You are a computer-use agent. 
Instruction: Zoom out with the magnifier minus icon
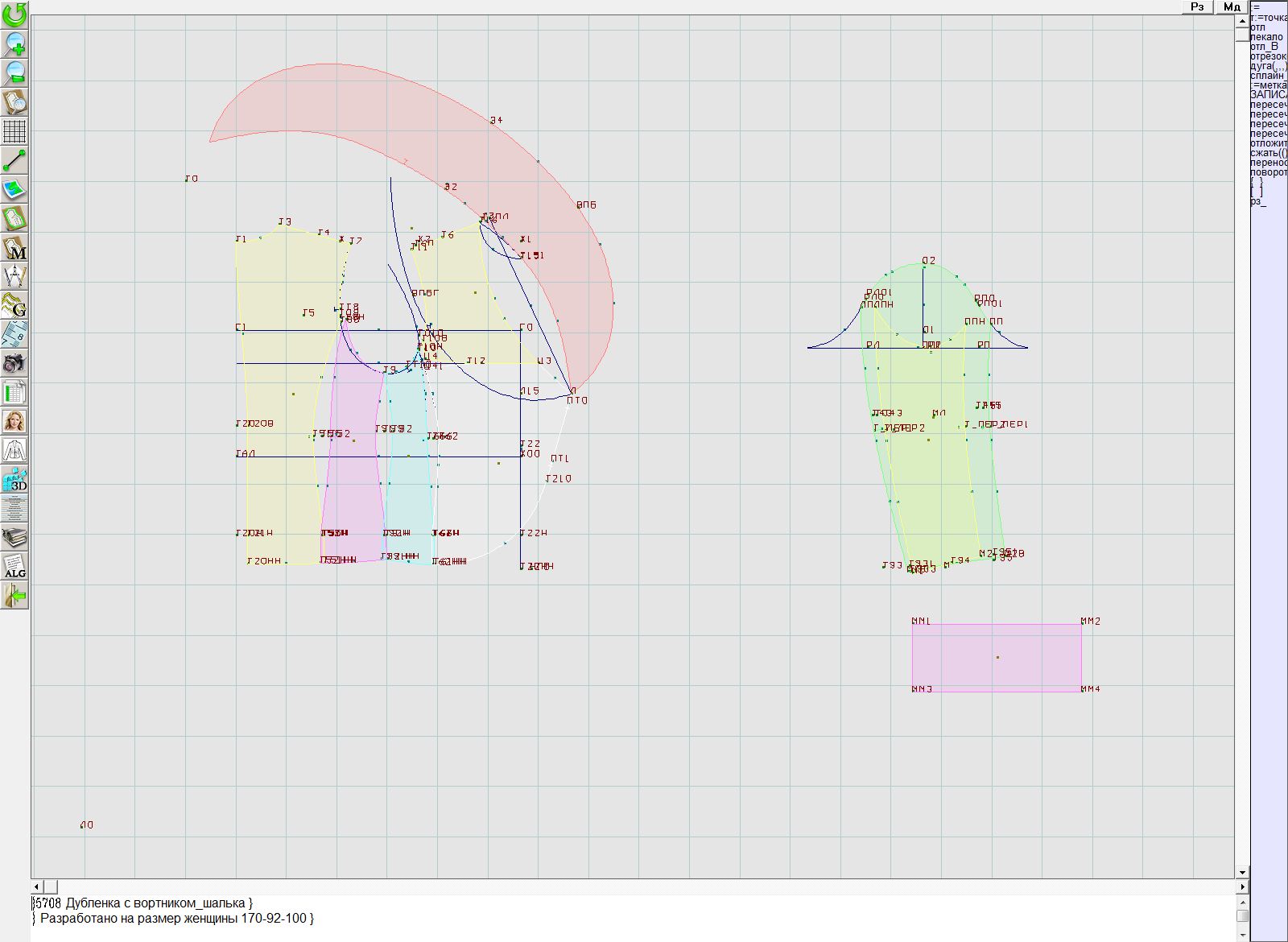(14, 72)
